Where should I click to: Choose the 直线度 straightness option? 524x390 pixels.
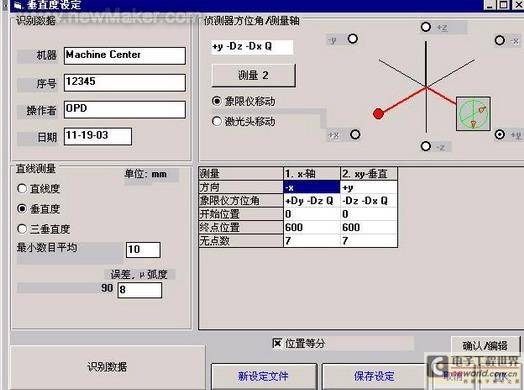(x=22, y=188)
